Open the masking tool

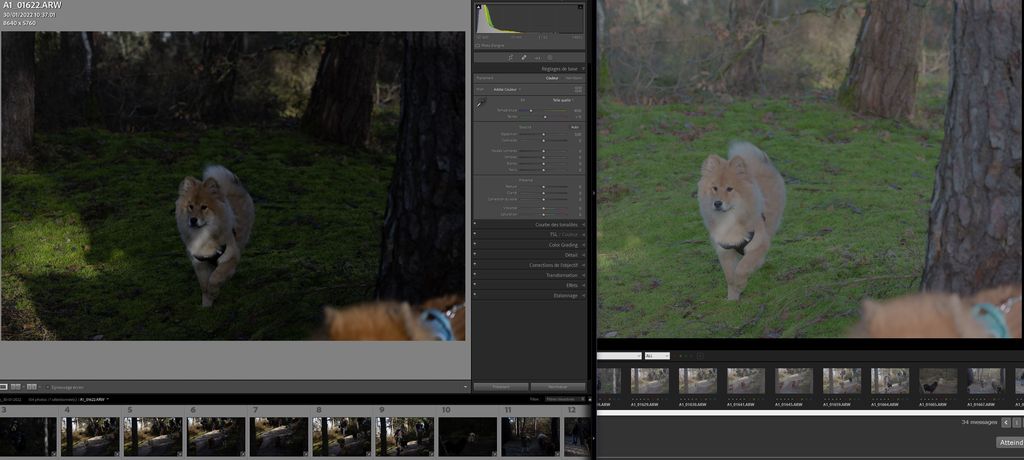click(x=550, y=58)
